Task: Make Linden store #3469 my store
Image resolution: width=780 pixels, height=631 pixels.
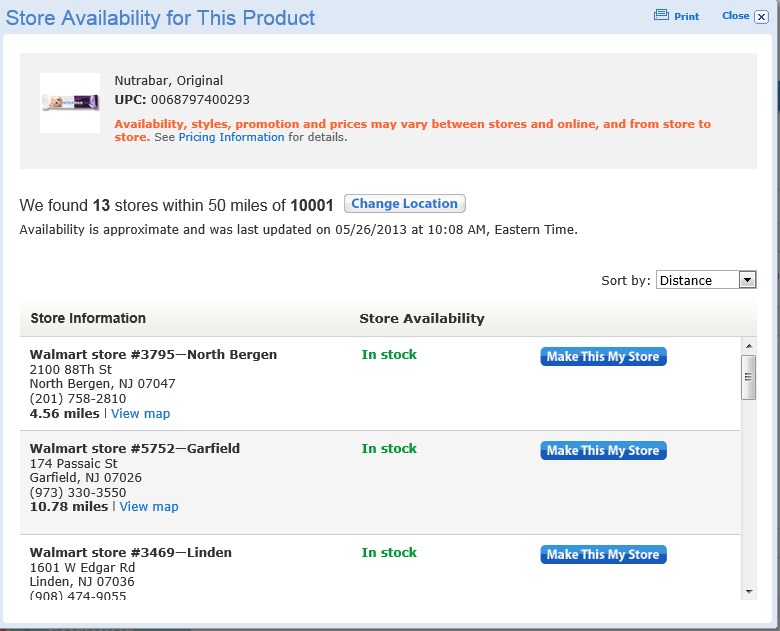Action: point(603,555)
